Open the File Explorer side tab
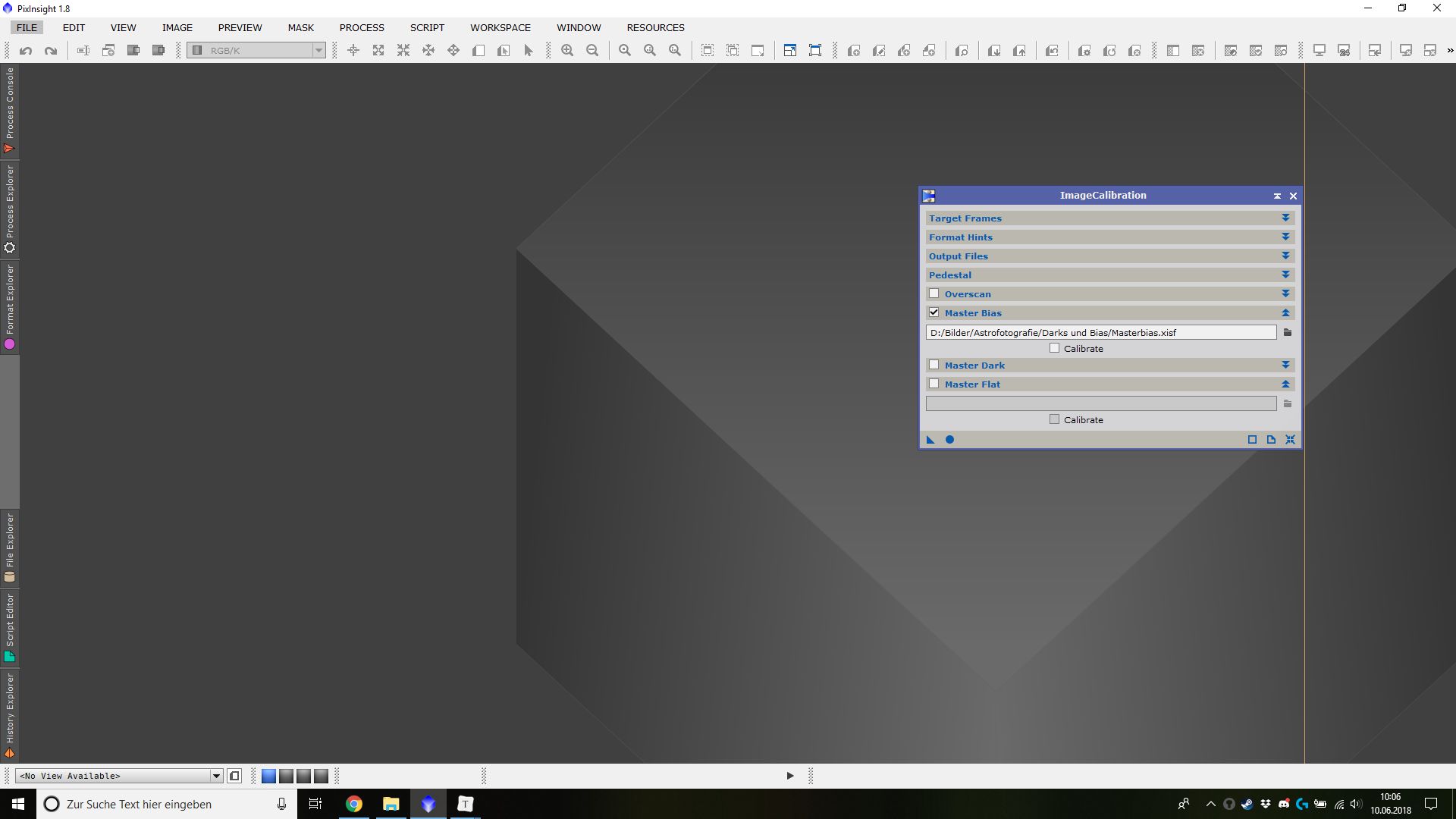 click(10, 548)
